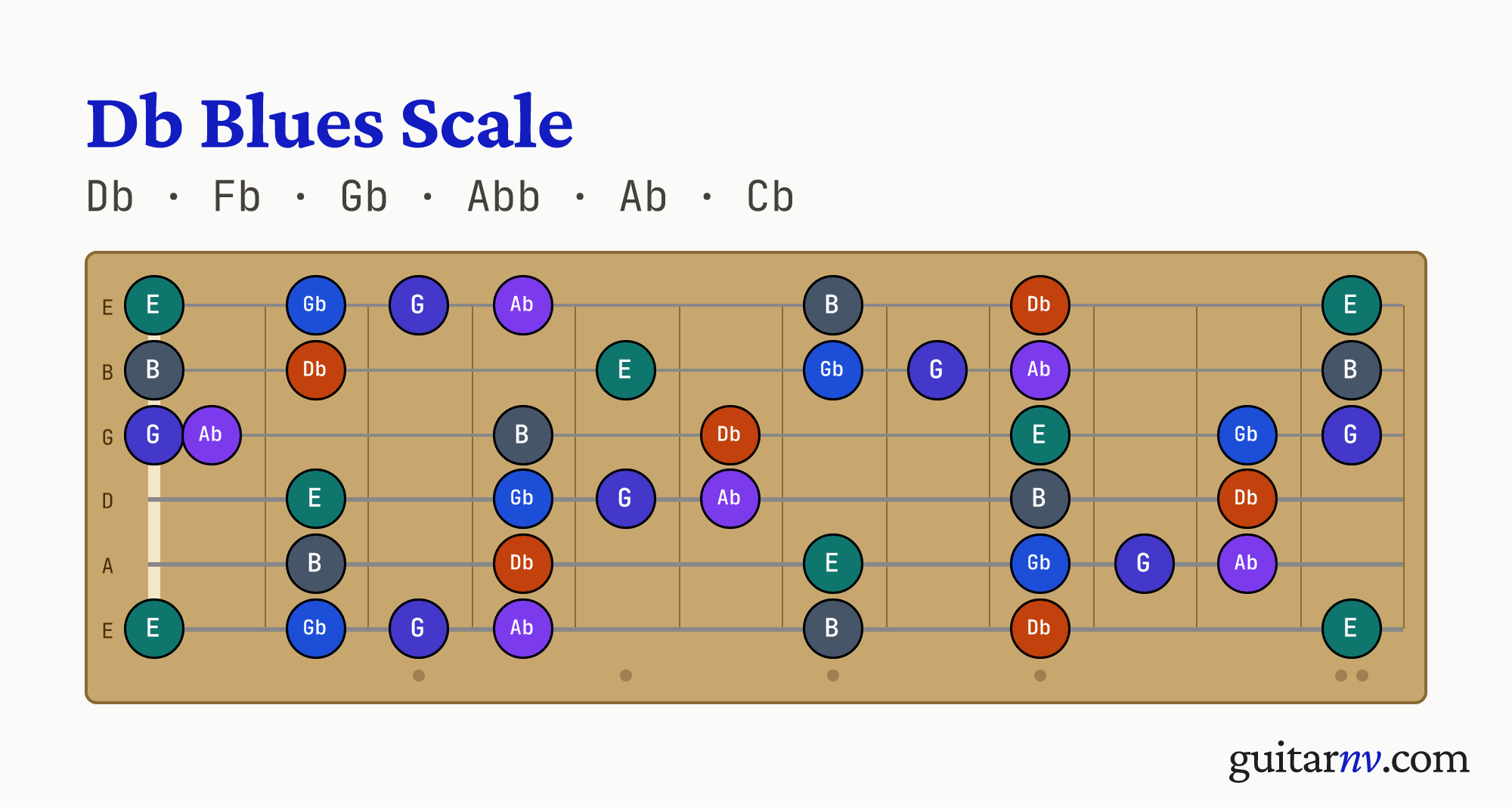1512x807 pixels.
Task: Click the third fret inlay dot
Action: click(x=419, y=676)
